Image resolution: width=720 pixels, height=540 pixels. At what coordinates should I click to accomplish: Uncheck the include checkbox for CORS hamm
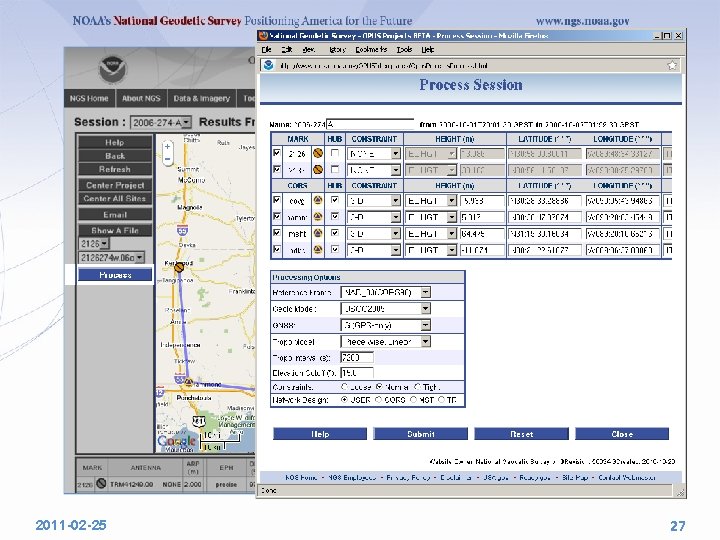277,216
